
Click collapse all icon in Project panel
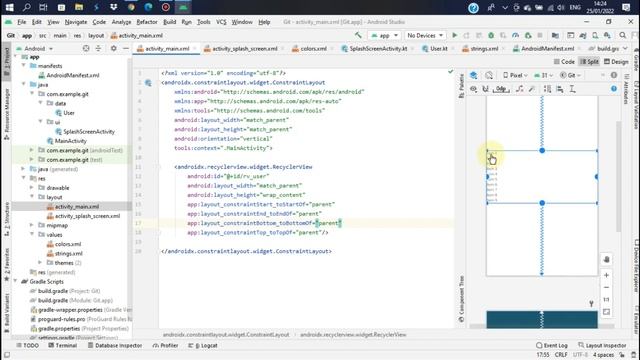click(98, 48)
